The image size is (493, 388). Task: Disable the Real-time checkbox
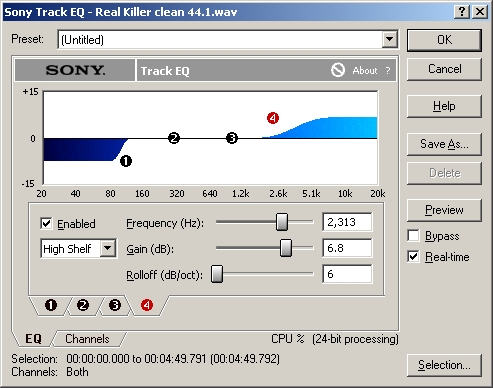(x=413, y=257)
